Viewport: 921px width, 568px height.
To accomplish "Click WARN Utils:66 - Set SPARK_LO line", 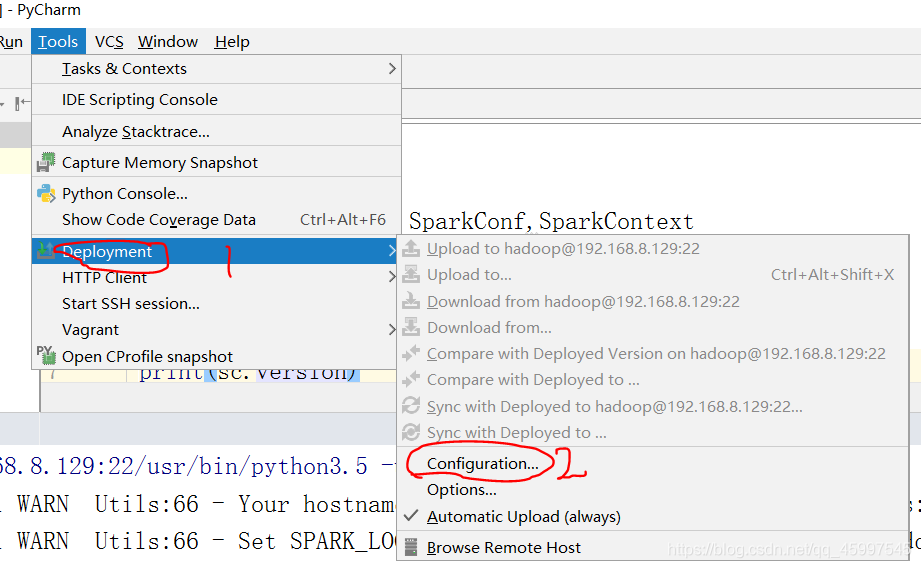I will click(x=206, y=542).
